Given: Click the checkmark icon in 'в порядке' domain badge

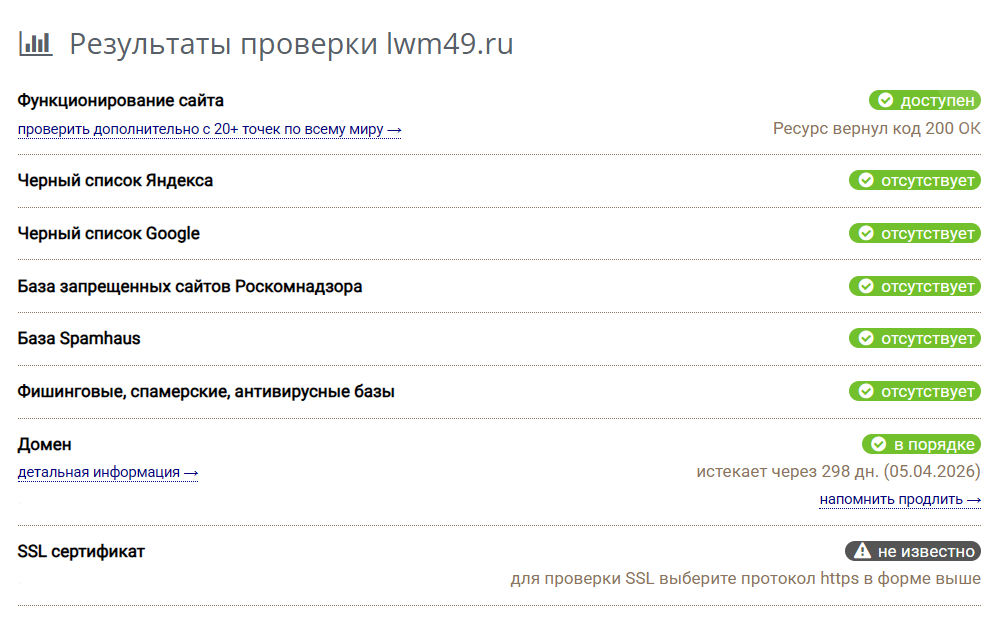Looking at the screenshot, I should 878,444.
